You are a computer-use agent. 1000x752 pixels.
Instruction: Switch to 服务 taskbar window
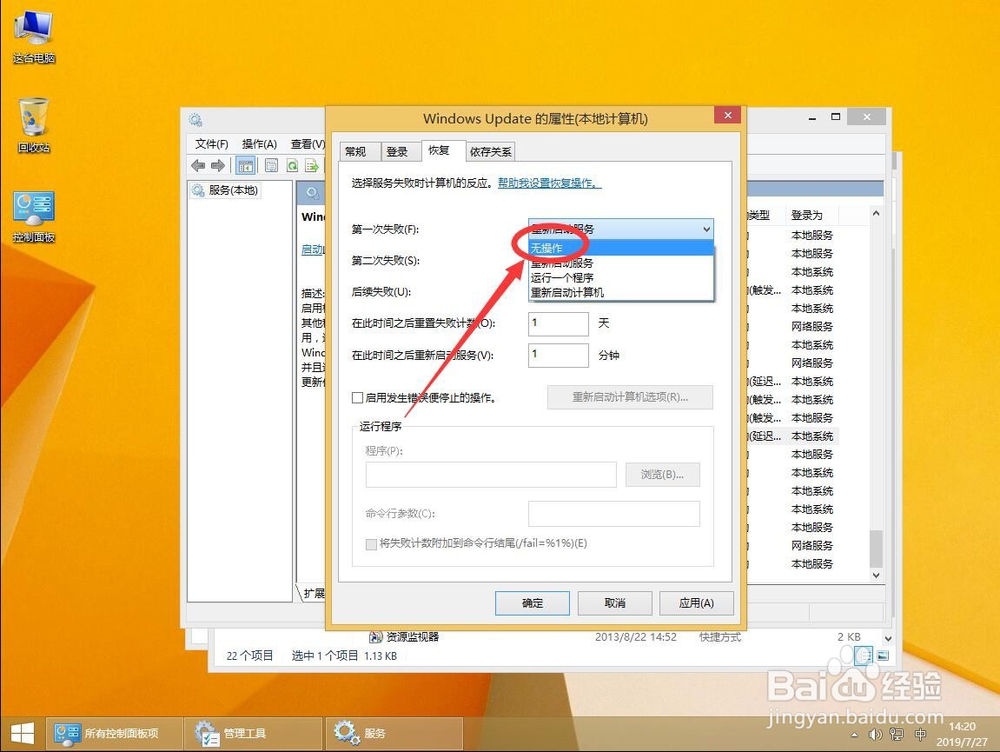[394, 734]
